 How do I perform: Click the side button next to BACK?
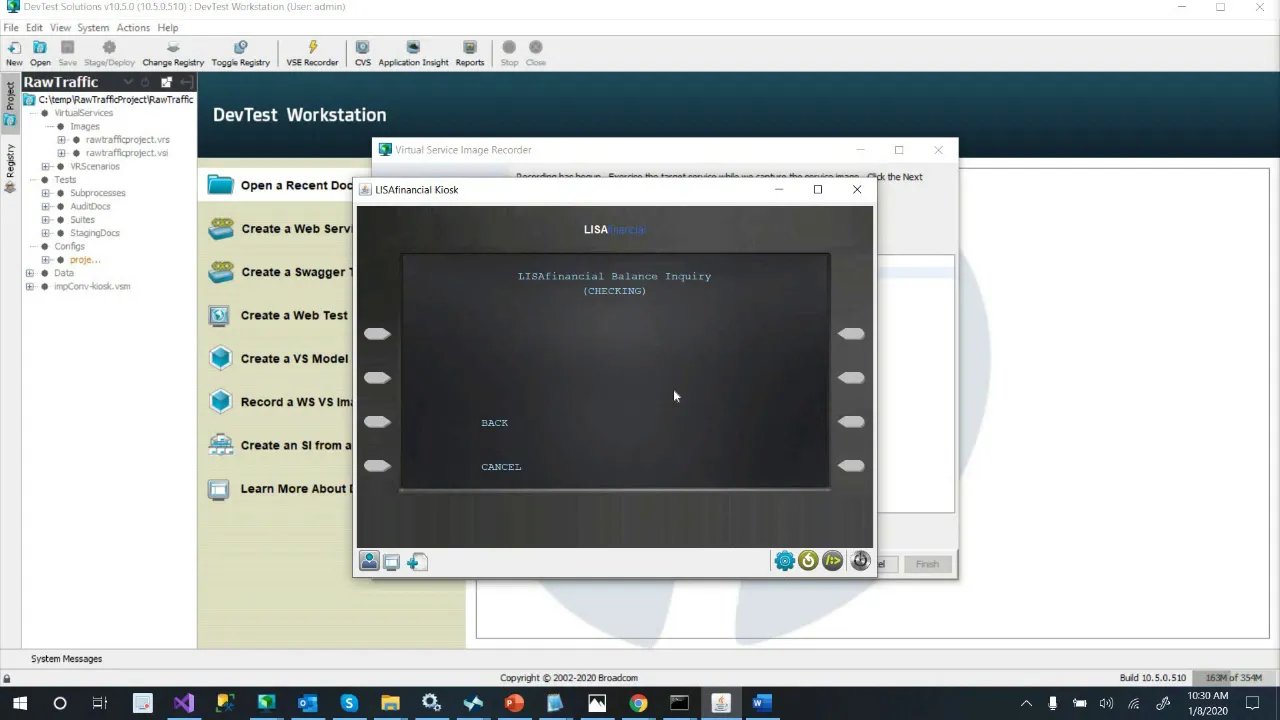[x=377, y=422]
